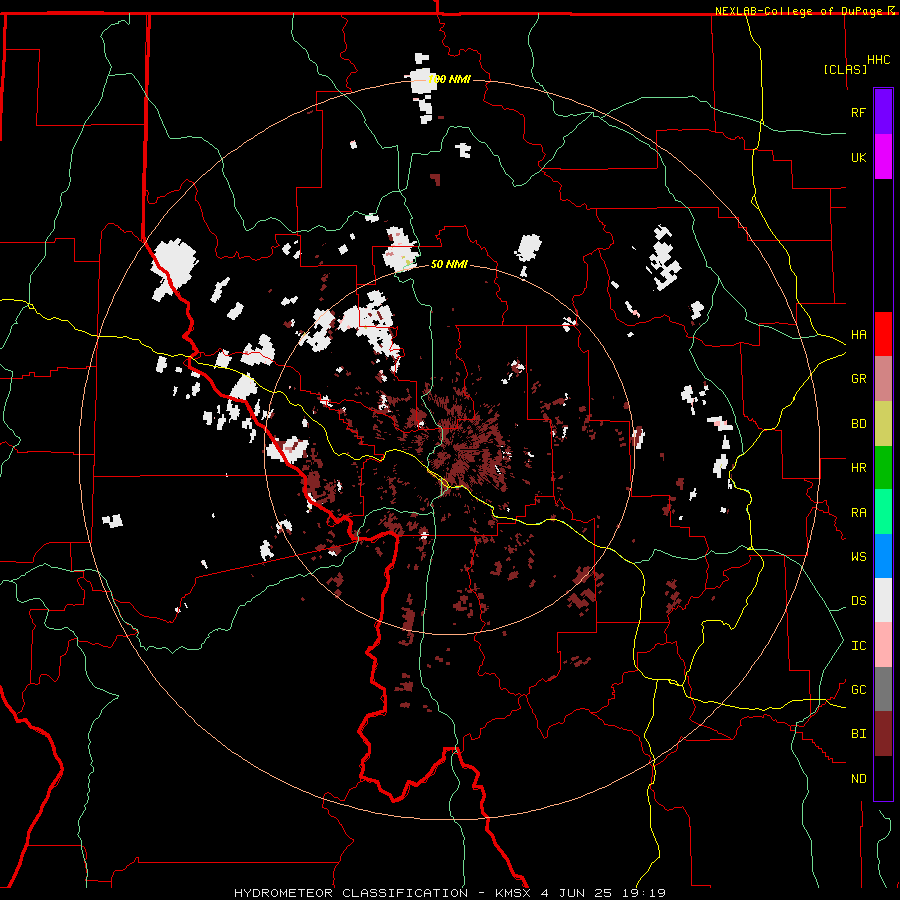Click the mint green RA color swatch
900x900 pixels.
pos(883,512)
